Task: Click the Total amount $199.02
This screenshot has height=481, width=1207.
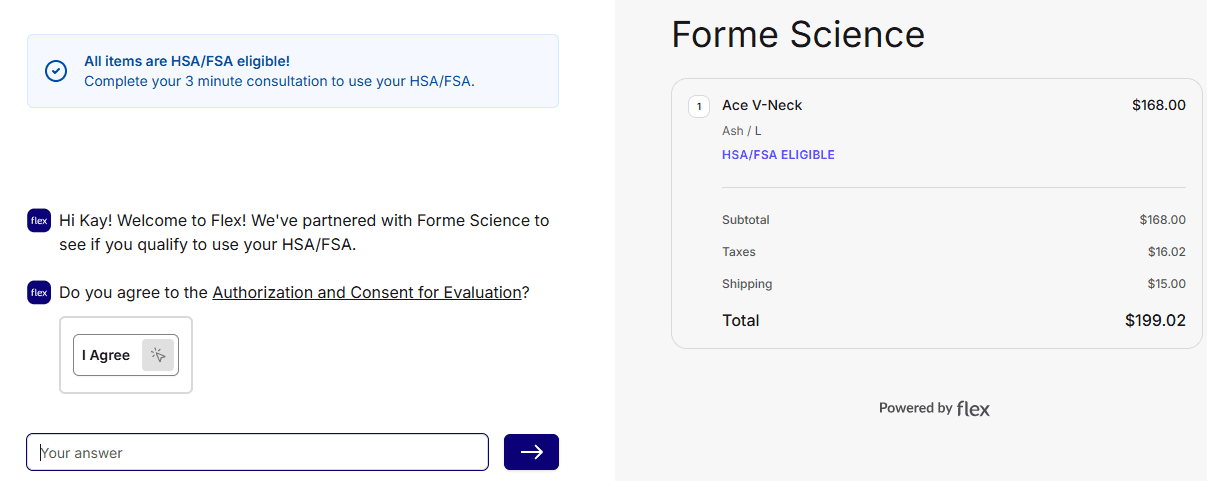Action: (x=1155, y=321)
